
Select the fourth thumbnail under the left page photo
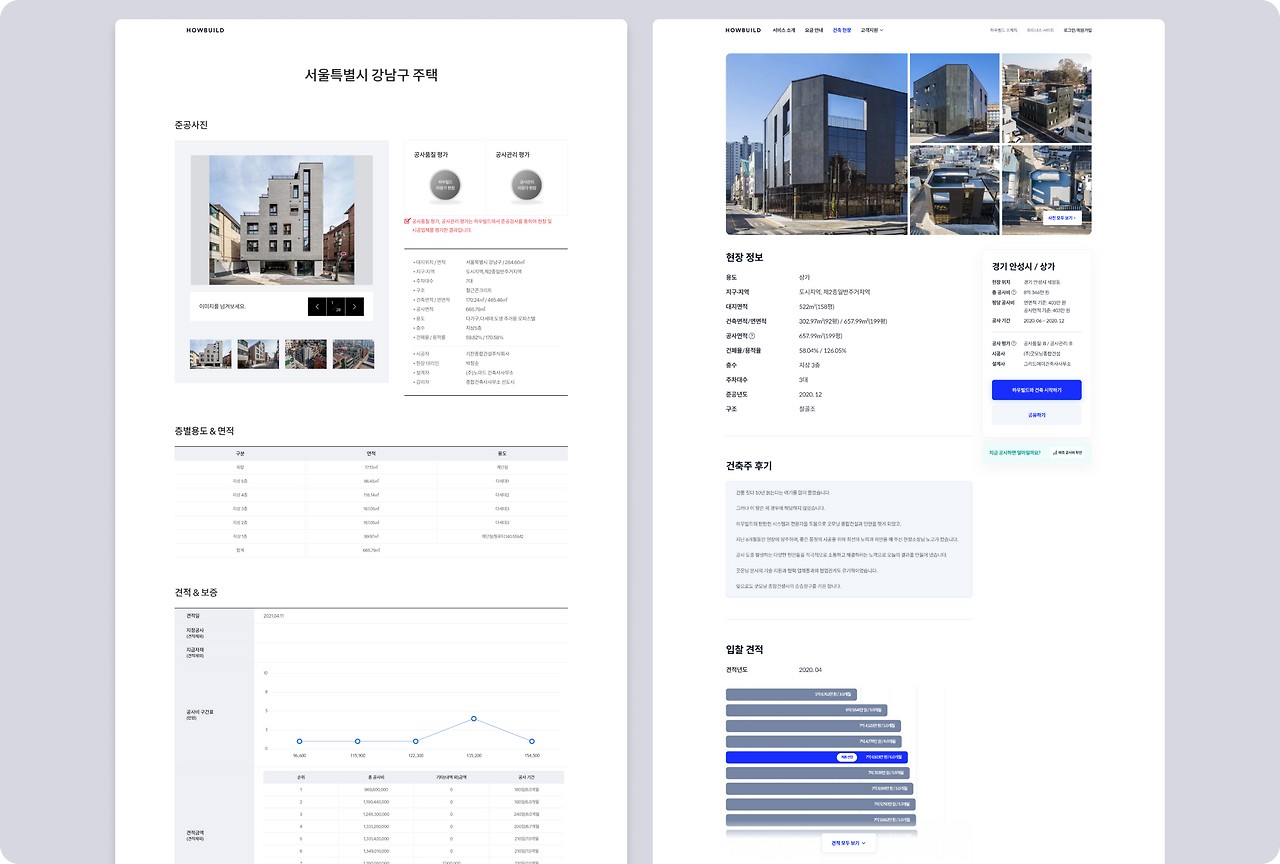tap(353, 354)
